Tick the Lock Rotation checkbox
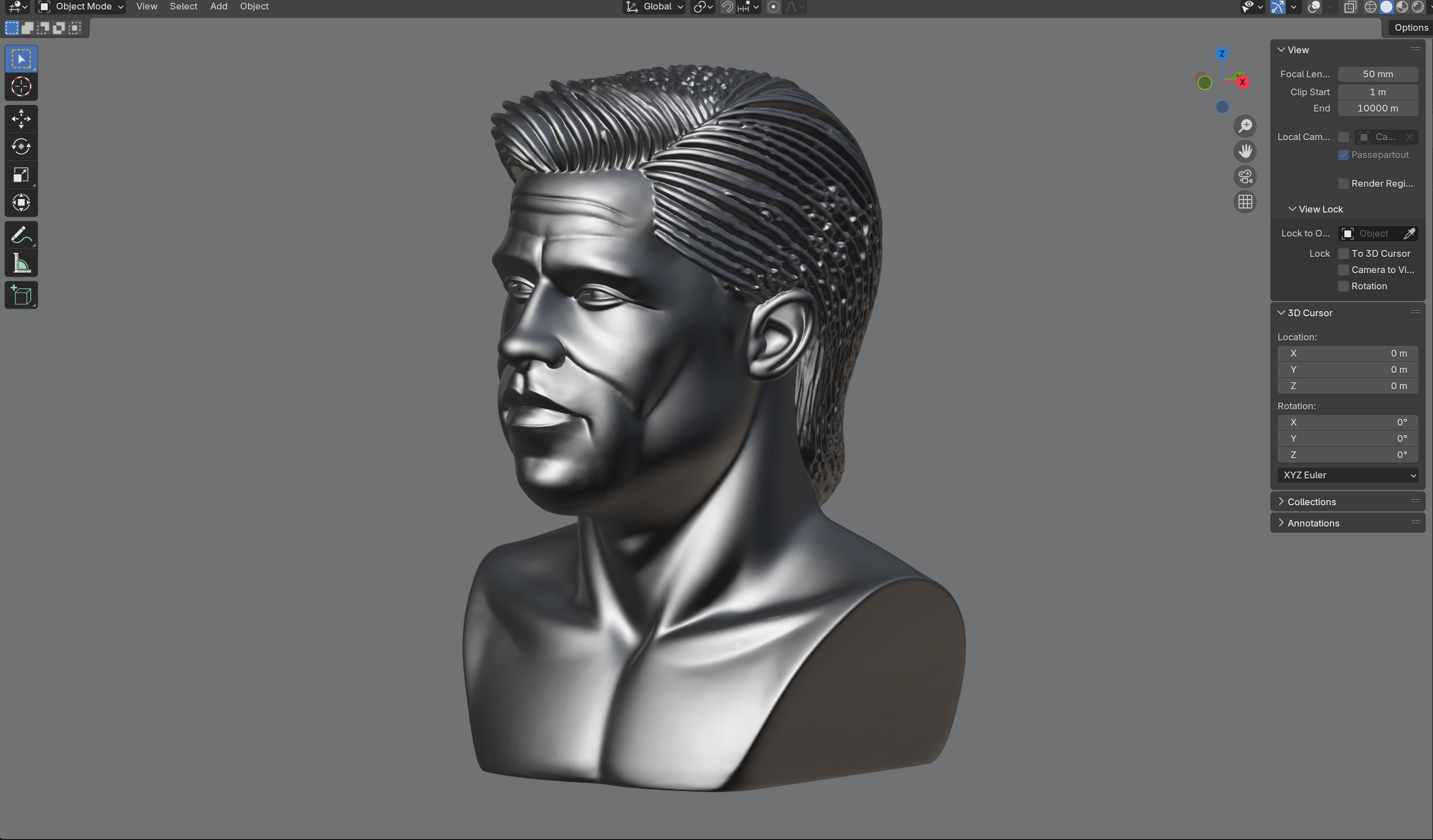The image size is (1433, 840). [1343, 286]
